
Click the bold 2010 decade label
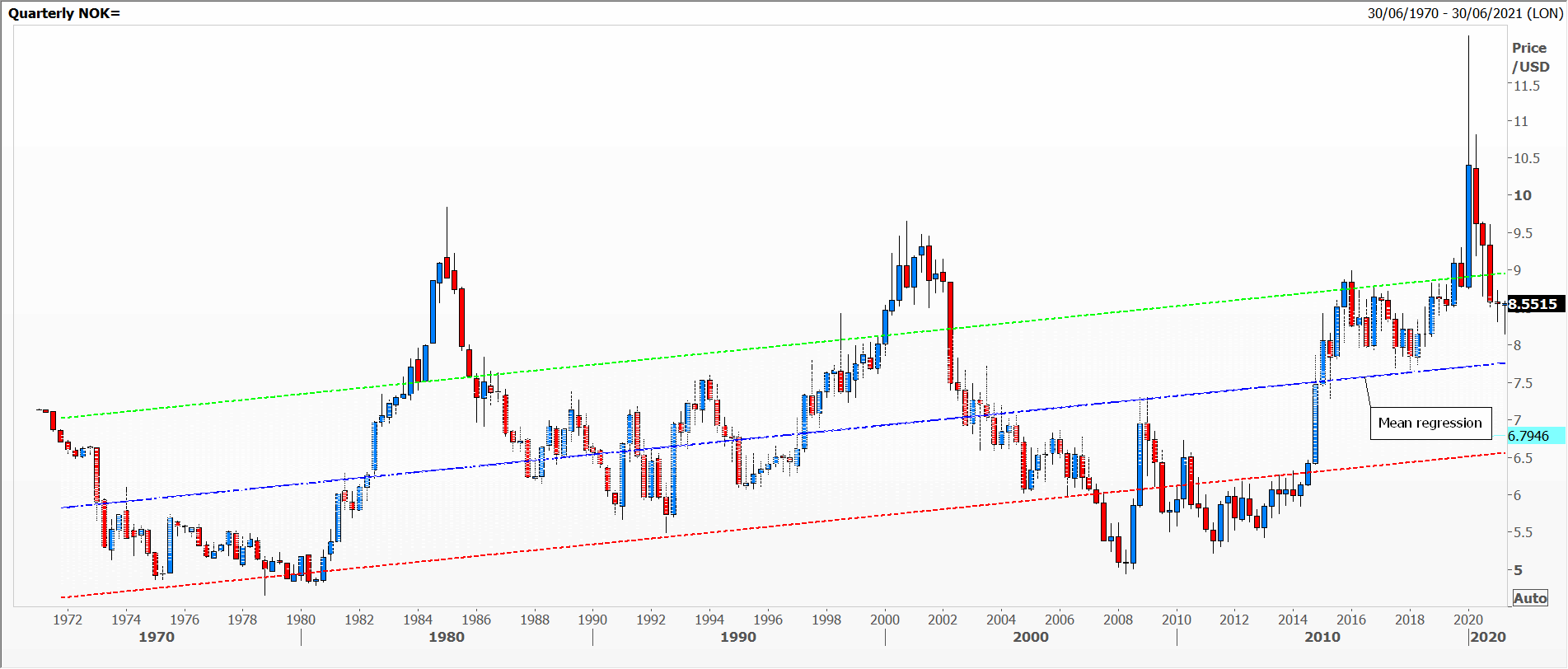[1322, 637]
